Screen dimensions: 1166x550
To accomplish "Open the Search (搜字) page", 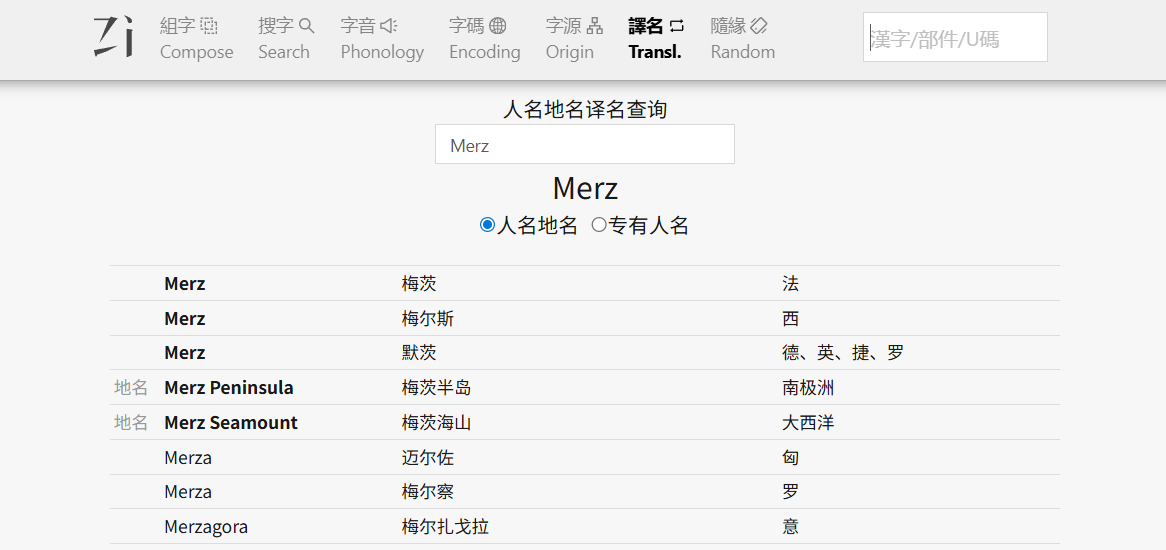I will (x=285, y=39).
